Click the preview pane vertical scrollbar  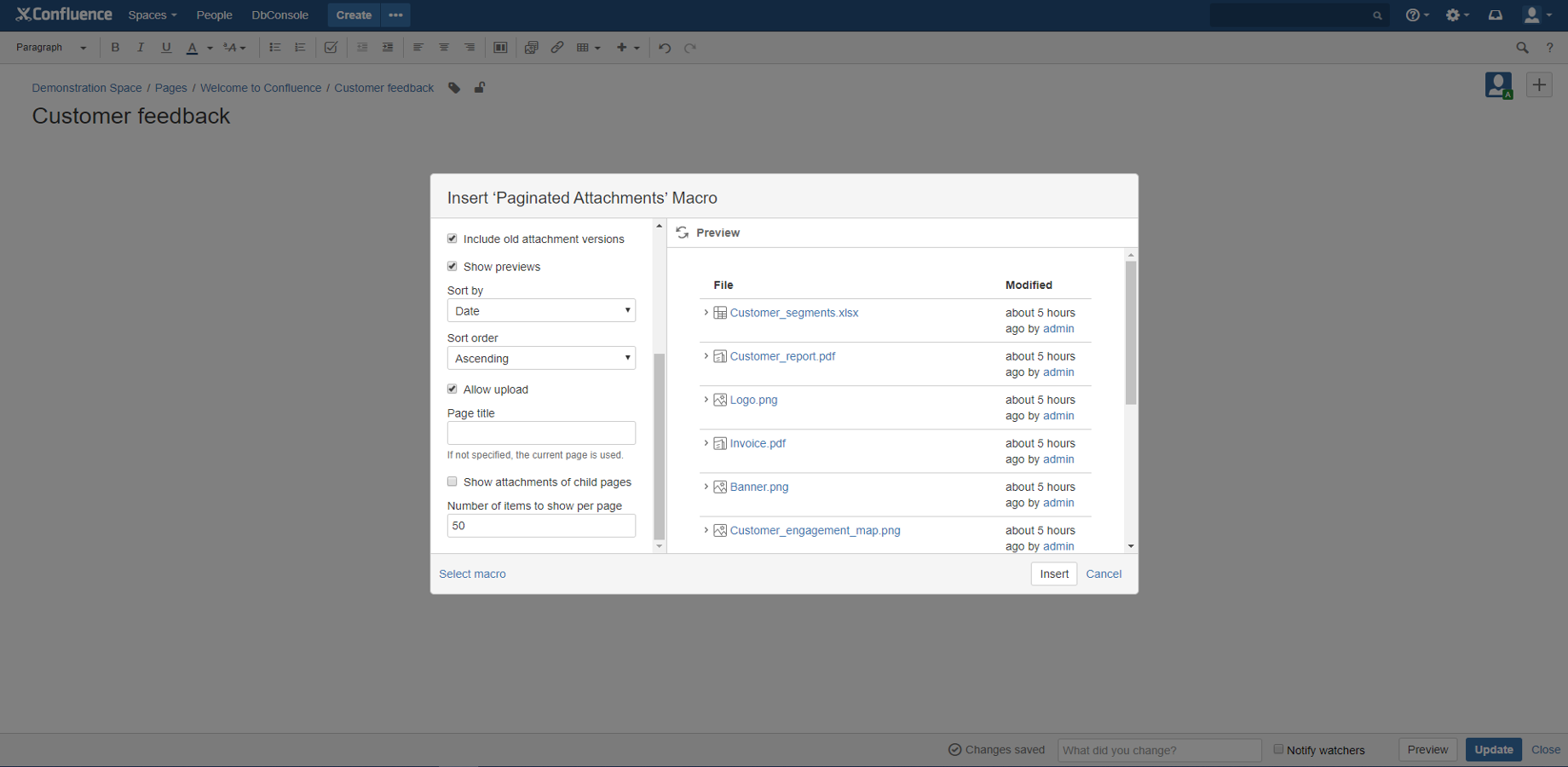pyautogui.click(x=1131, y=333)
